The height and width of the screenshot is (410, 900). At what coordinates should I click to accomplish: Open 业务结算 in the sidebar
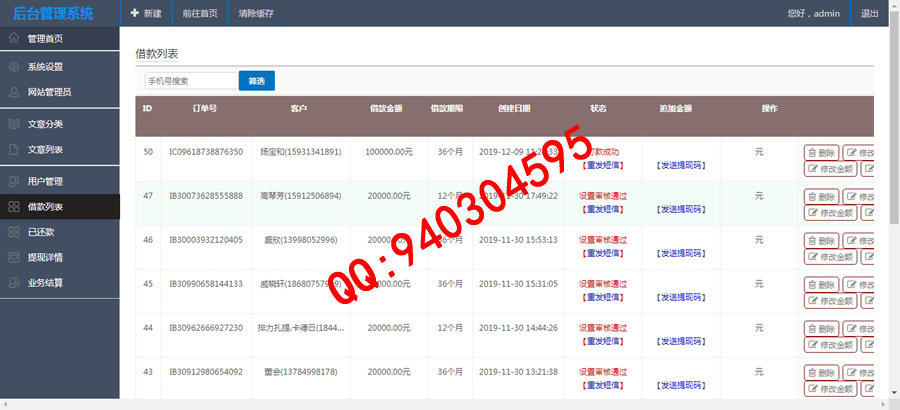coord(45,283)
